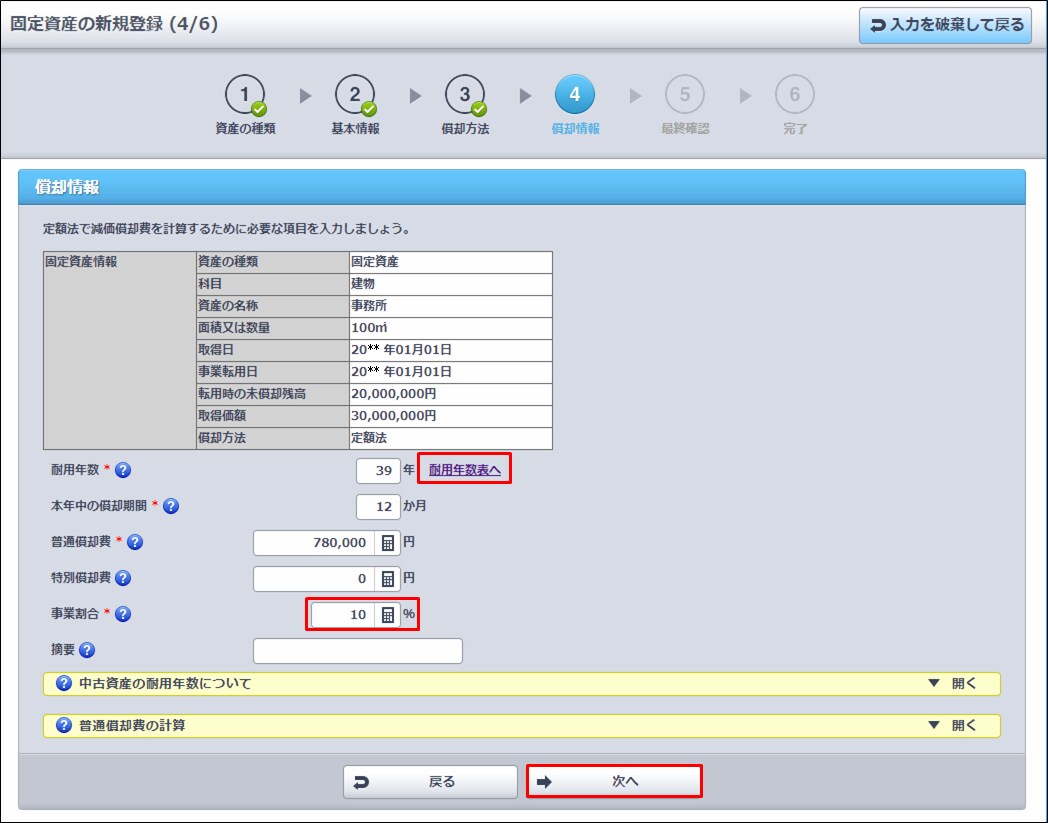Click the 事業割合 percentage field
The height and width of the screenshot is (823, 1048).
(x=343, y=614)
